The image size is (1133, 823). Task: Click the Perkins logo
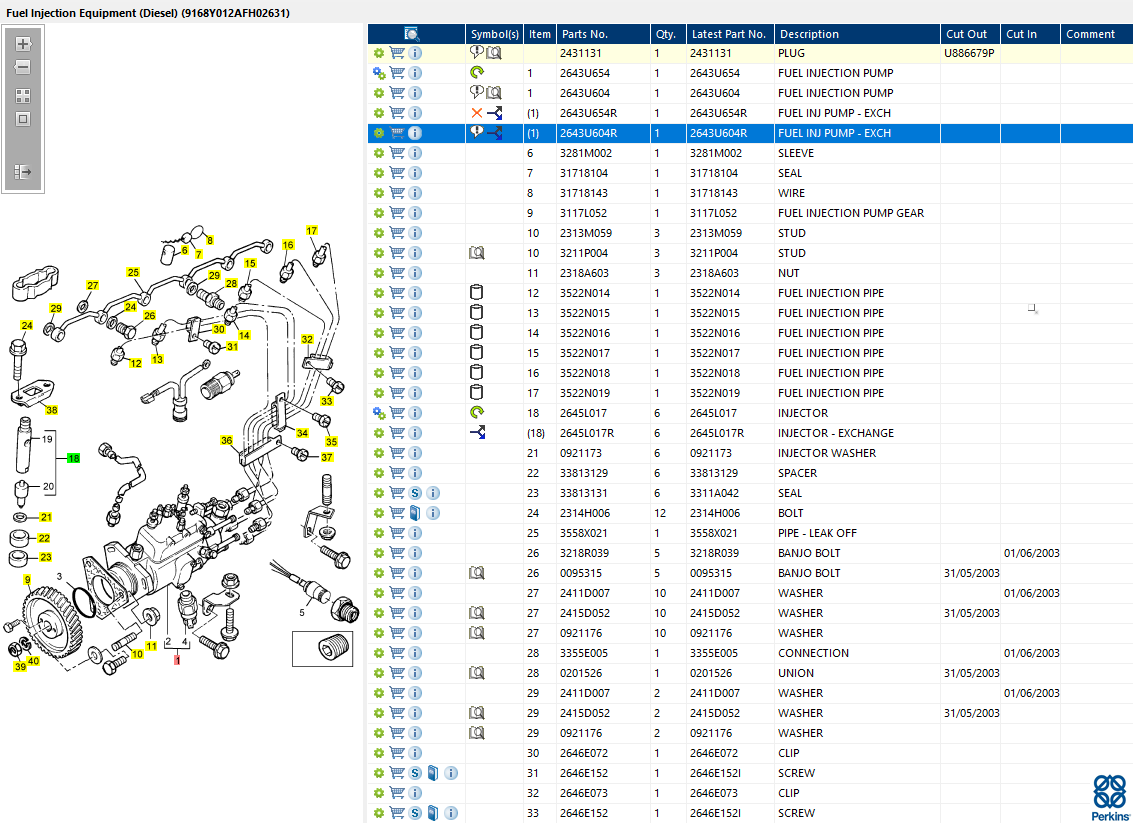tap(1110, 798)
